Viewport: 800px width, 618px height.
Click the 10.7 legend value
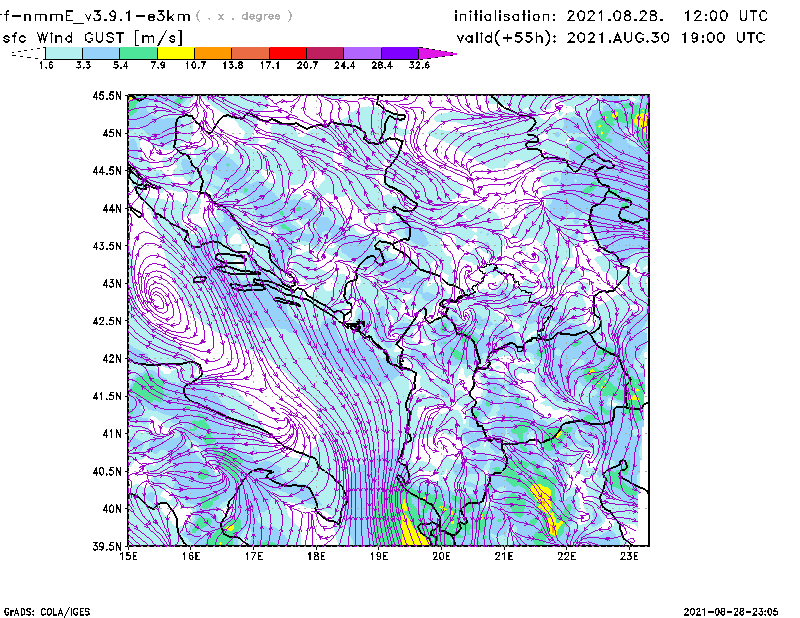point(195,65)
